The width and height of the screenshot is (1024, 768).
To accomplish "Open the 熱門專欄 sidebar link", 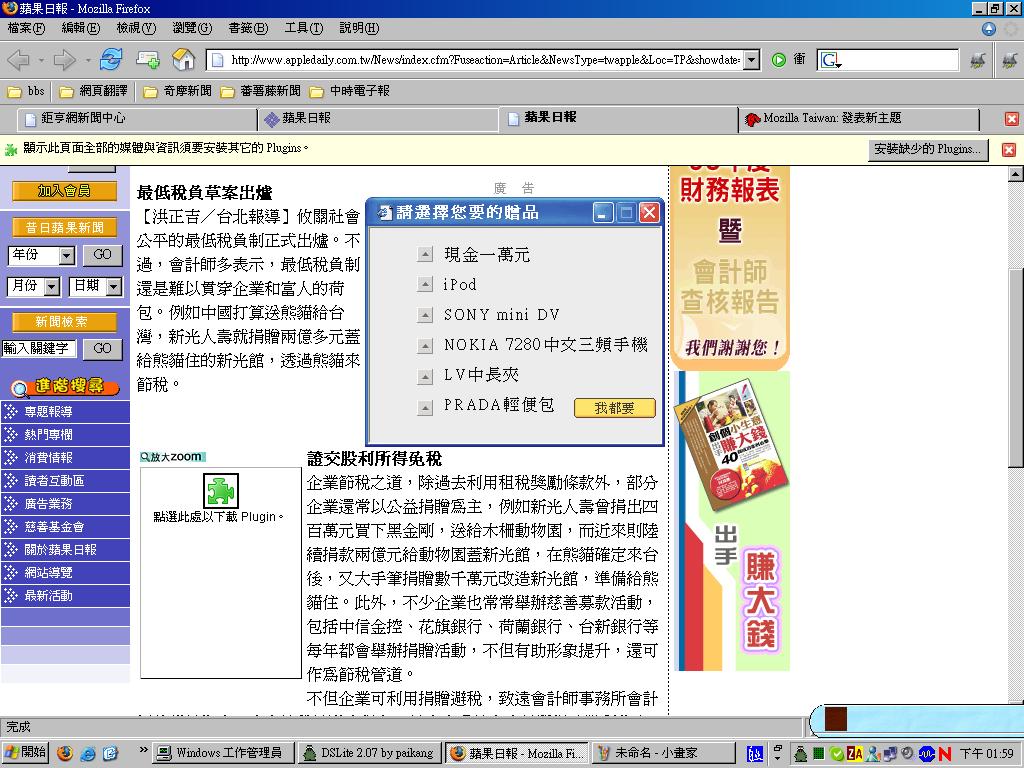I will [65, 435].
